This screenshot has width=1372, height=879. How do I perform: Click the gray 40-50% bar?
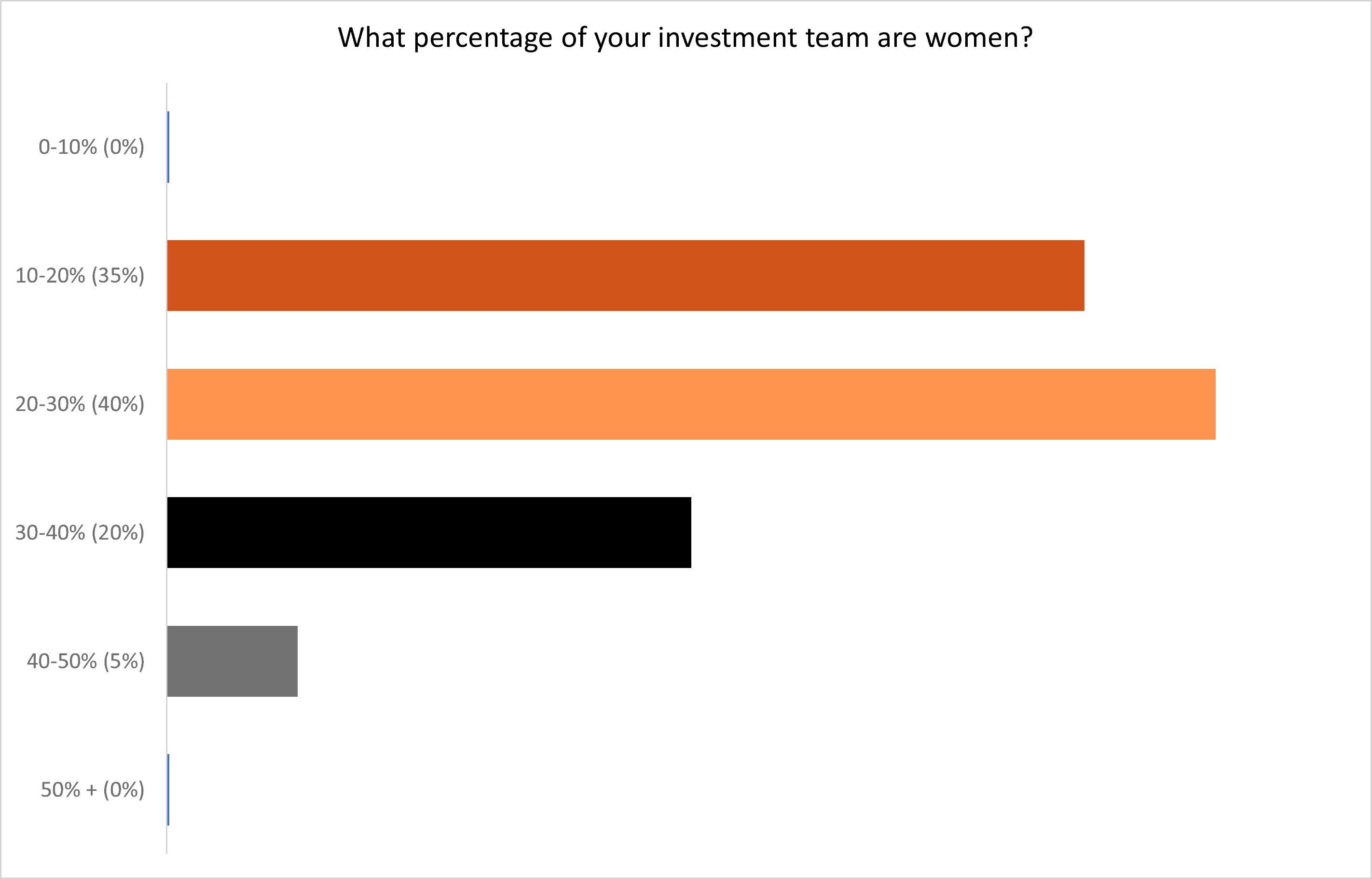pyautogui.click(x=233, y=661)
